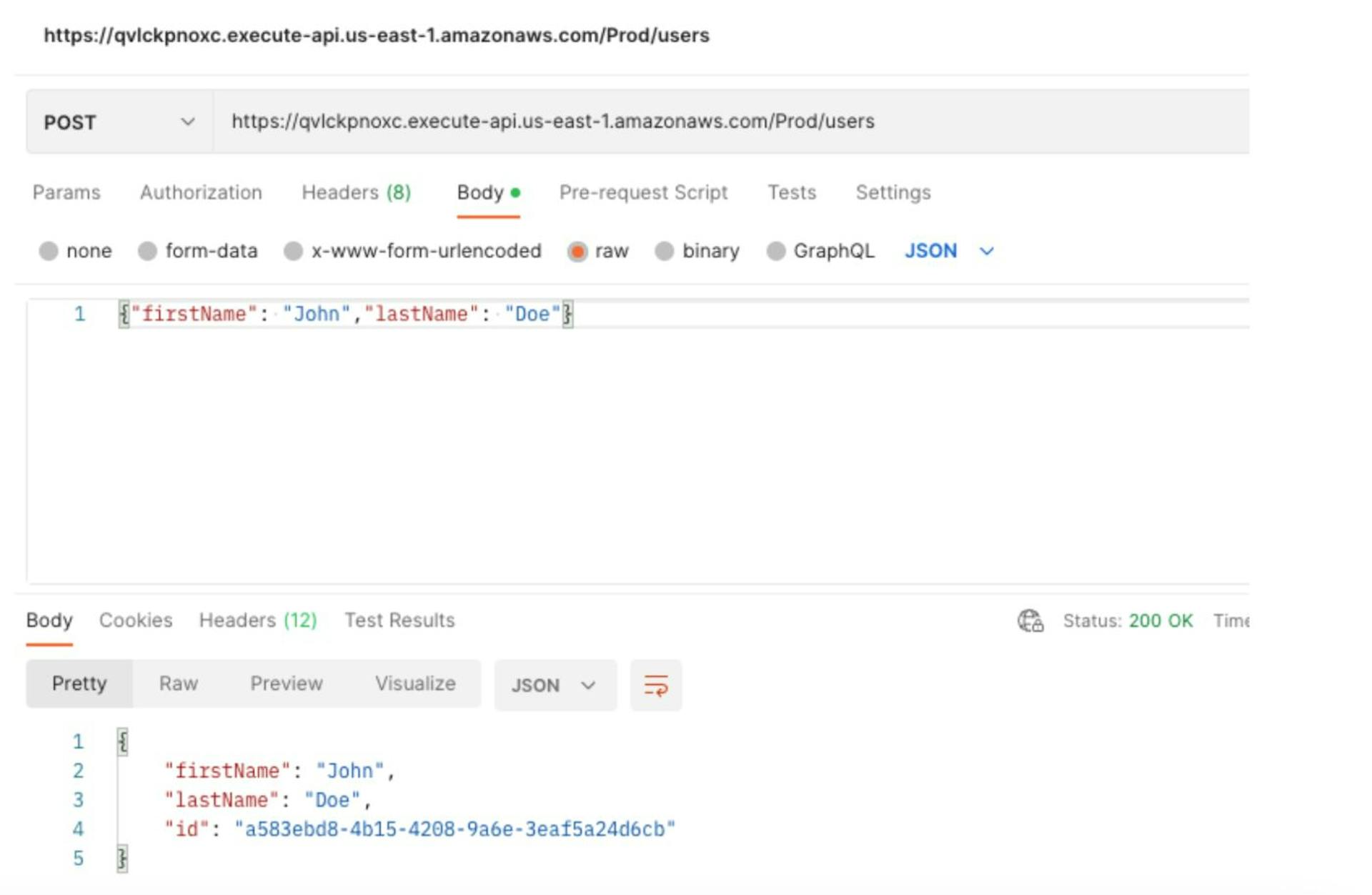Screen dimensions: 1372x895
Task: Choose the x-www-form-urlencoded radio option
Action: coord(294,251)
